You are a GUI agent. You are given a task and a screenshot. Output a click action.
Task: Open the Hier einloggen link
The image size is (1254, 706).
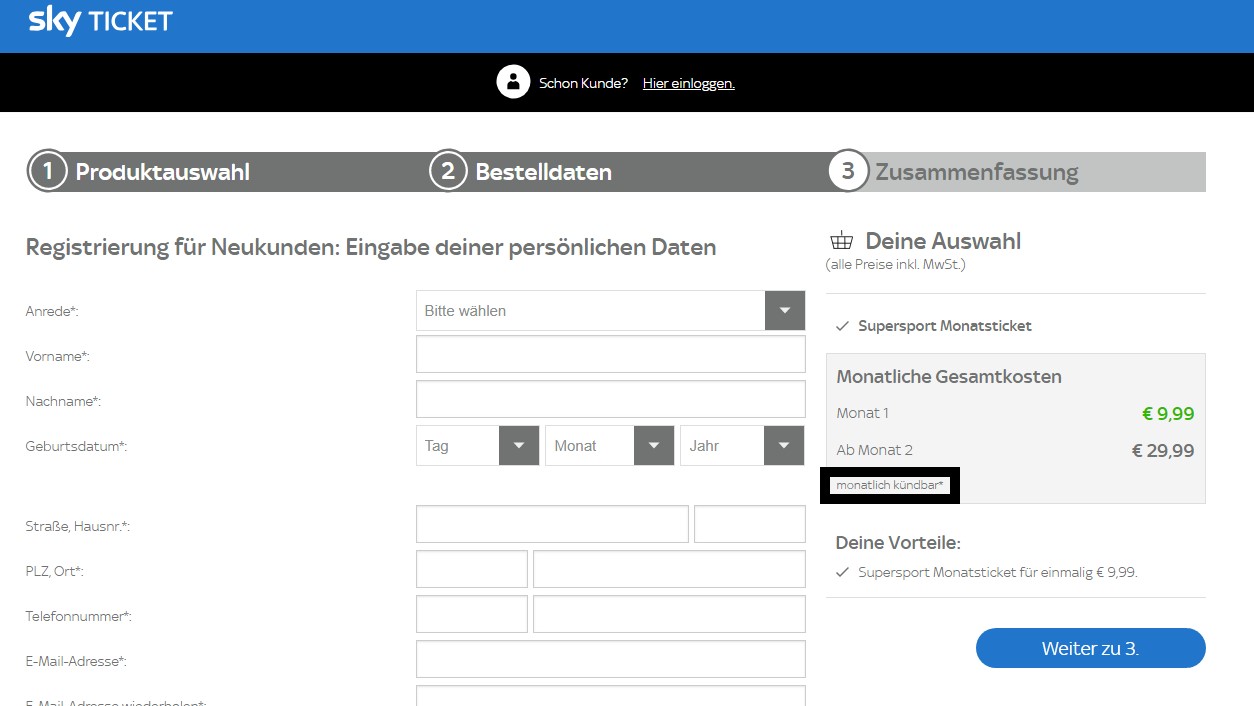coord(688,83)
